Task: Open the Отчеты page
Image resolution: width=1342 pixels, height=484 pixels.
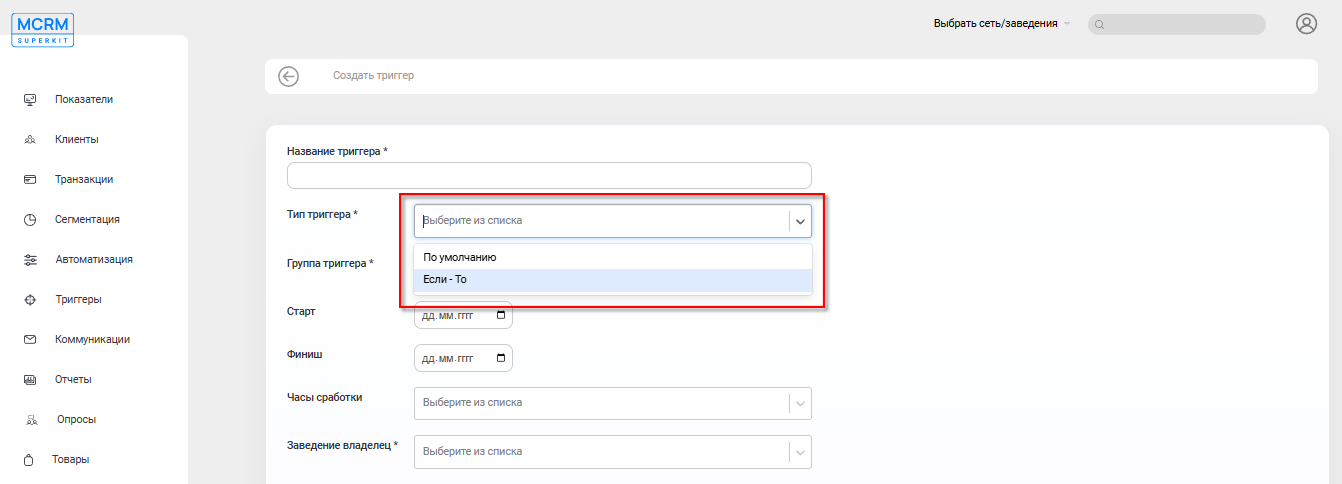Action: 73,379
